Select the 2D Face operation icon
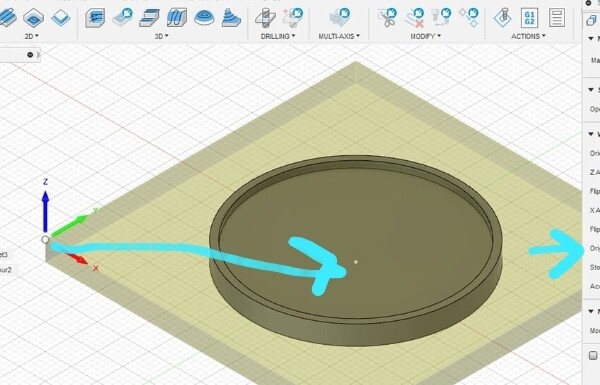600x385 pixels. [x=61, y=18]
